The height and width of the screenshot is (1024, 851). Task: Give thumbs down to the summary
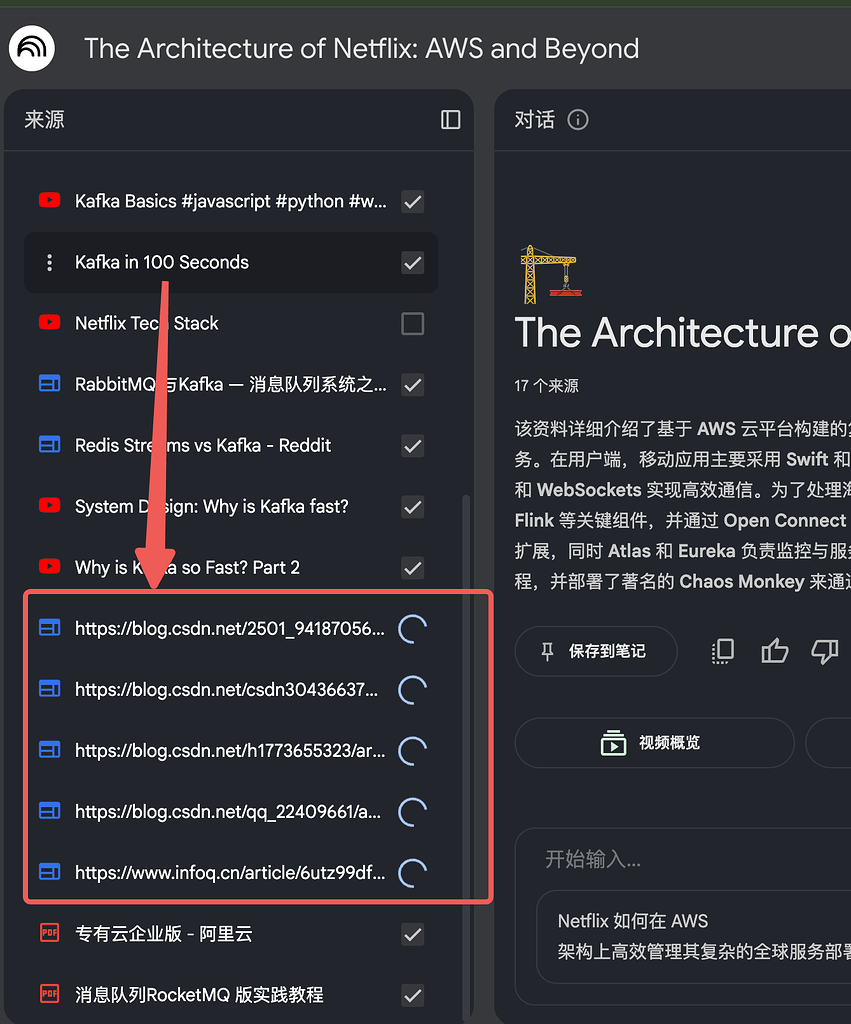(825, 651)
